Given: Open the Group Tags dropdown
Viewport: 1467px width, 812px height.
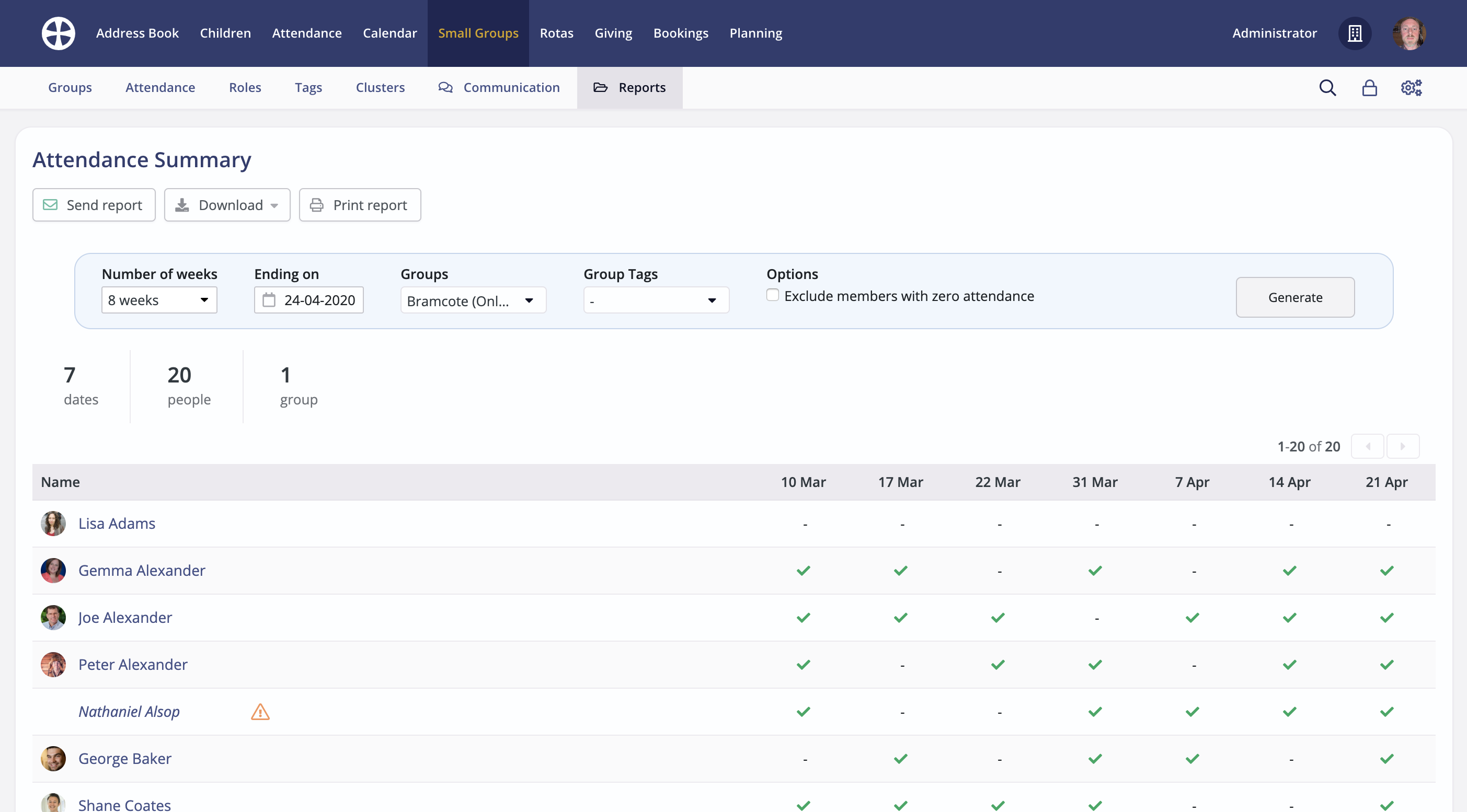Looking at the screenshot, I should point(656,300).
